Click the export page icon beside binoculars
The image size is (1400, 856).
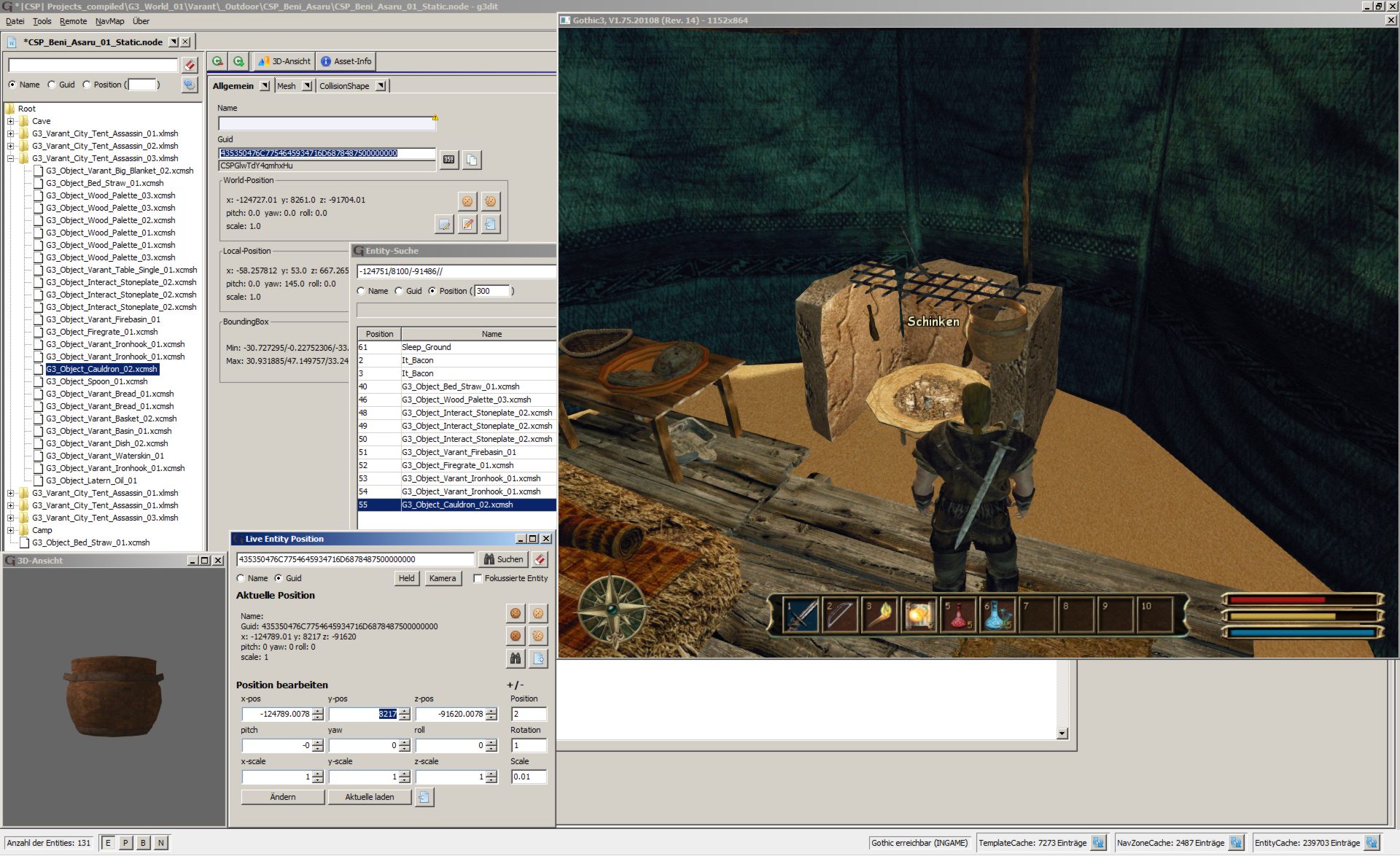pos(538,658)
